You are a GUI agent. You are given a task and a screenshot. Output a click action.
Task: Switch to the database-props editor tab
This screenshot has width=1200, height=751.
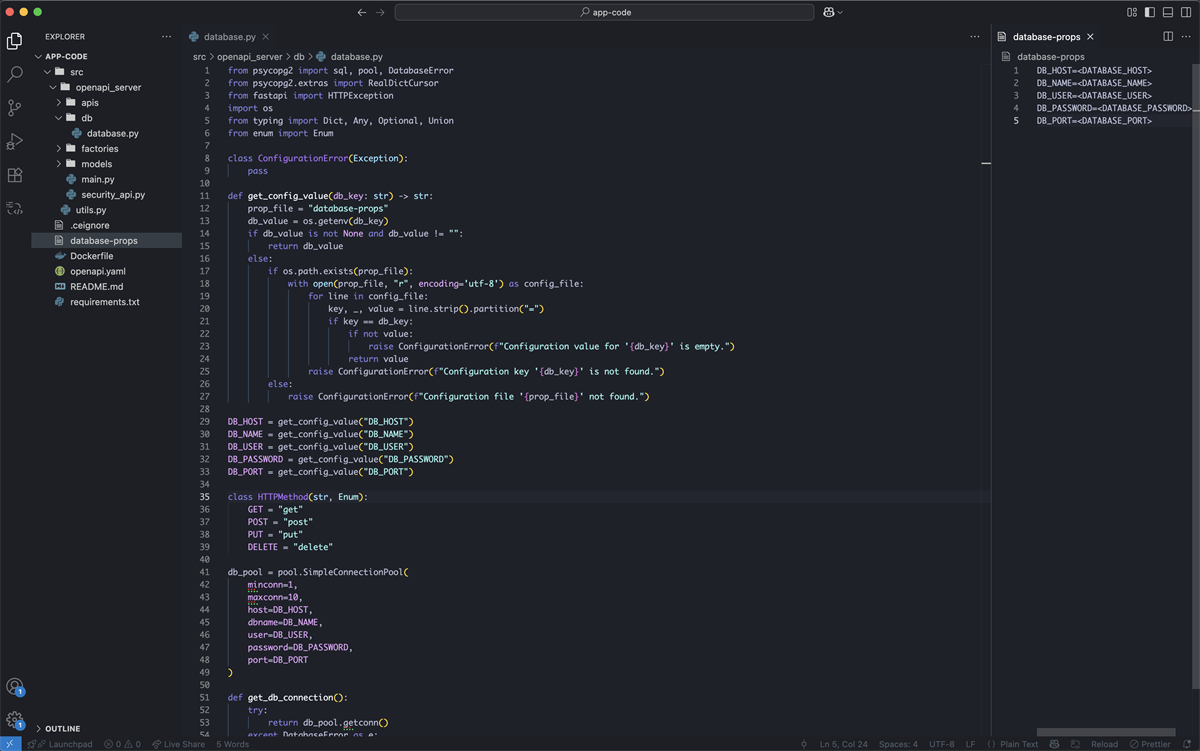(1047, 37)
